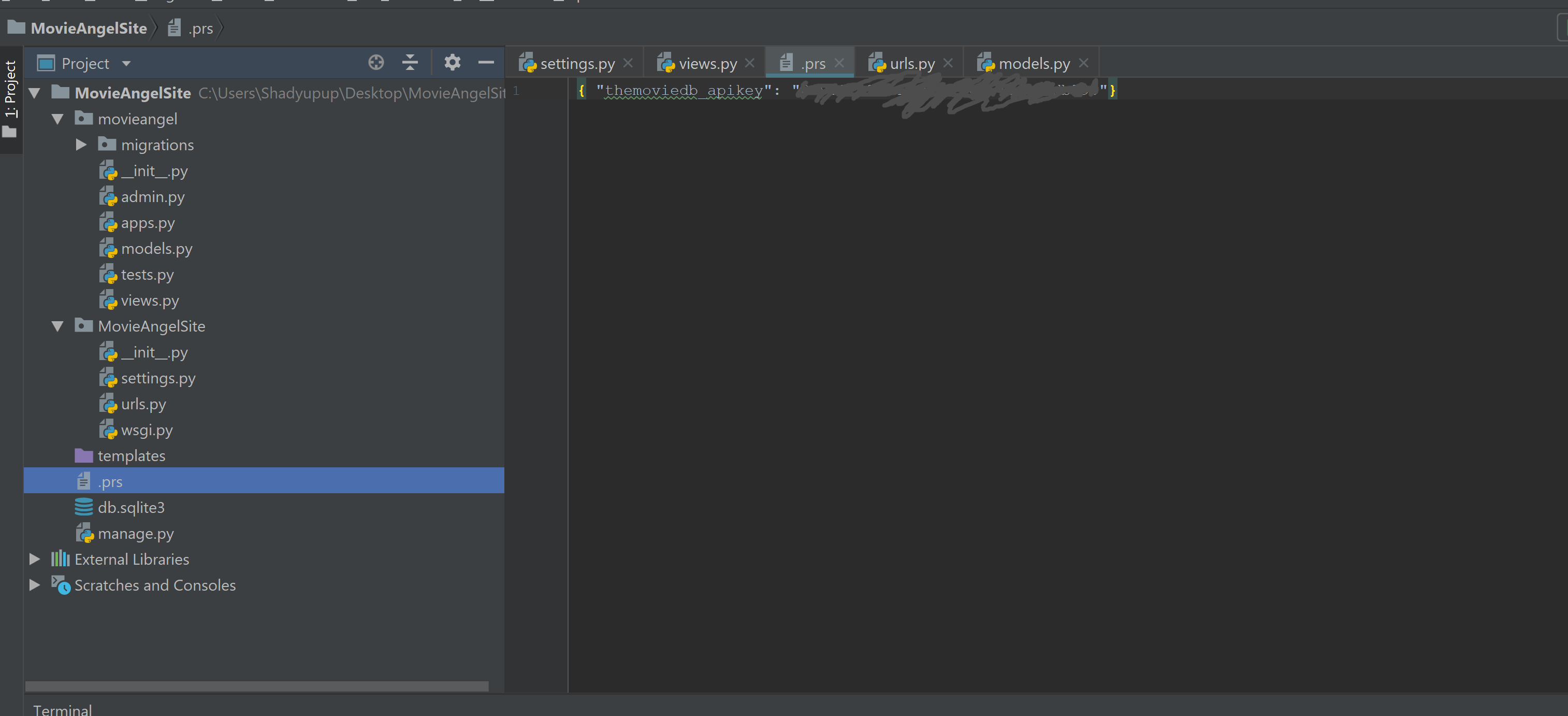Screen dimensions: 1568x716
Task: Collapse the movieangel package
Action: click(57, 119)
